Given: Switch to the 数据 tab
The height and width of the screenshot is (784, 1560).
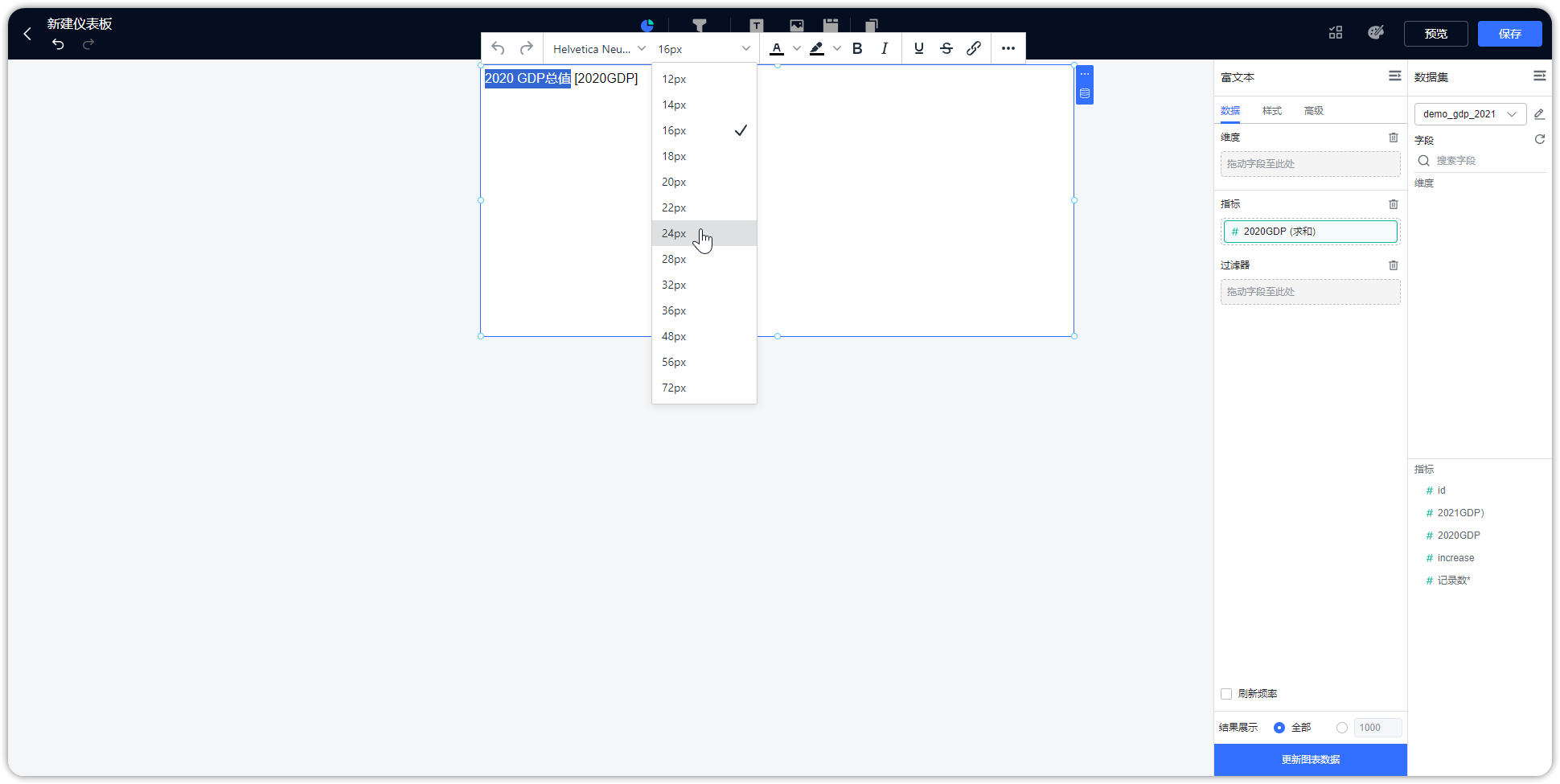Looking at the screenshot, I should pos(1230,111).
